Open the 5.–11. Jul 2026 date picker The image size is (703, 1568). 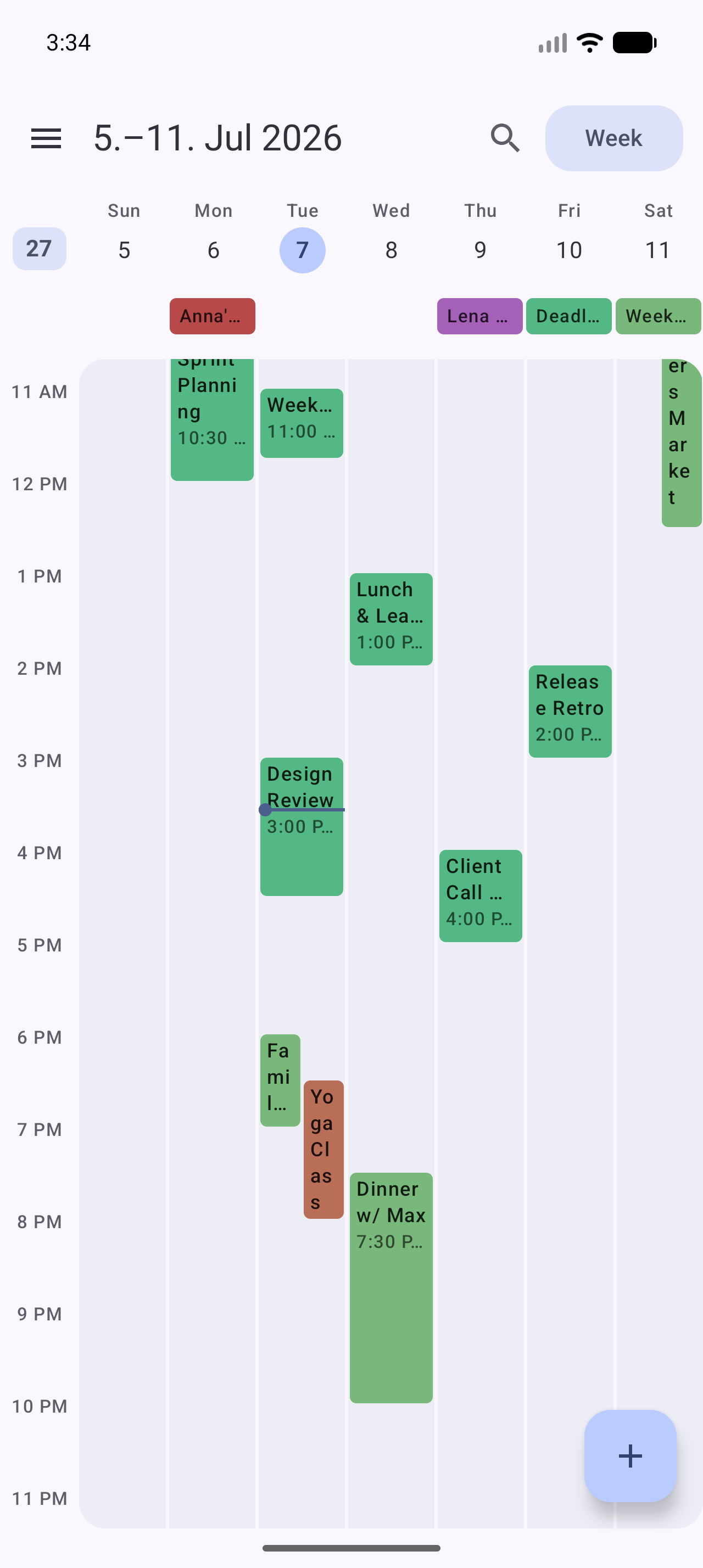[x=218, y=138]
